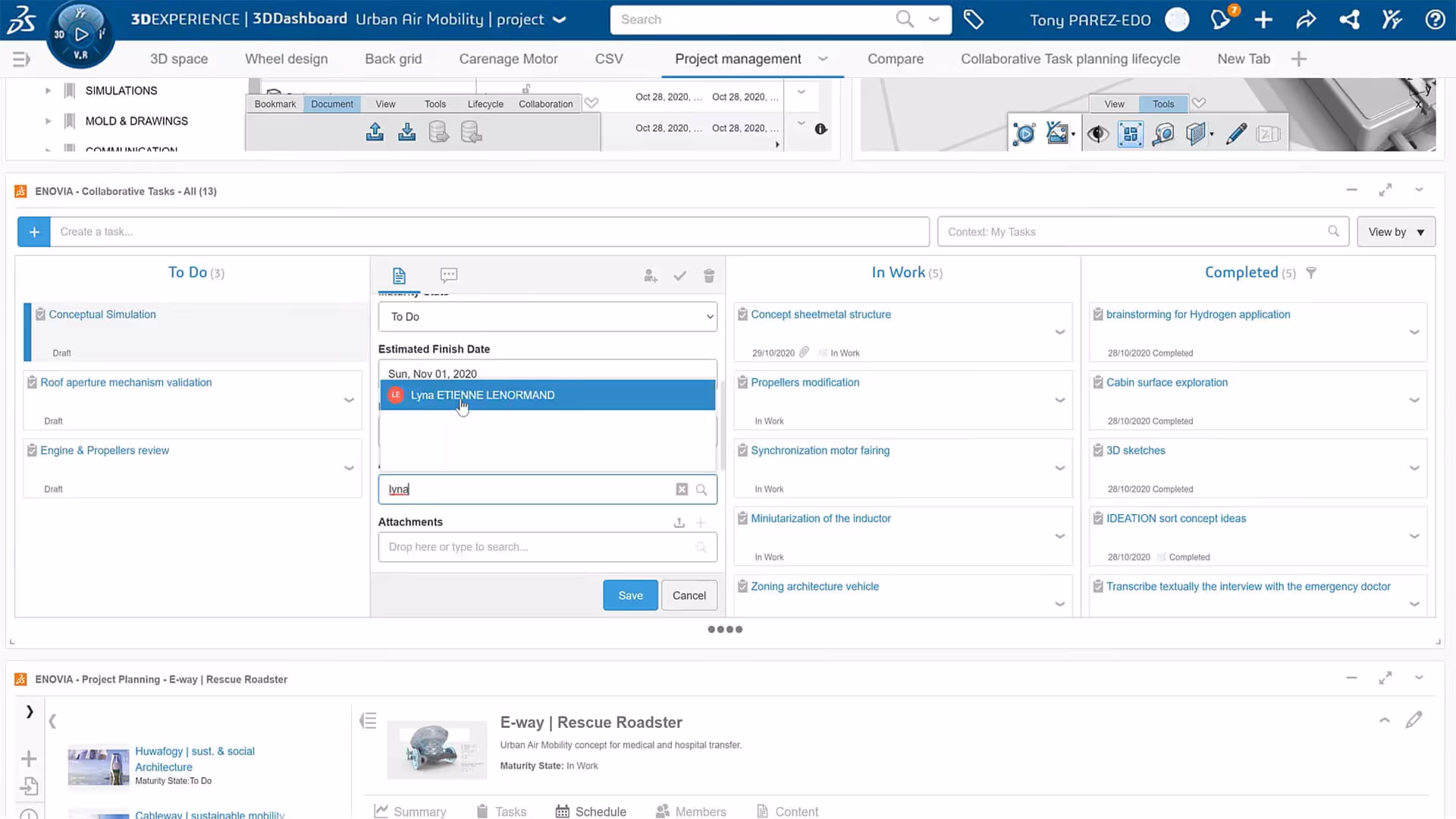Open the tag (6WTags) icon in top bar
The image size is (1456, 819).
[x=973, y=20]
